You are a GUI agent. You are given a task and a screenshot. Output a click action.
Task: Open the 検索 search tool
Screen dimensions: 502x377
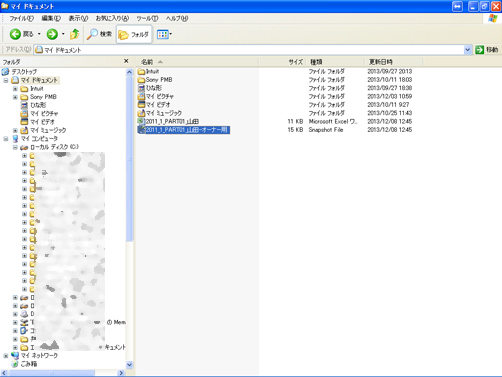pyautogui.click(x=99, y=34)
